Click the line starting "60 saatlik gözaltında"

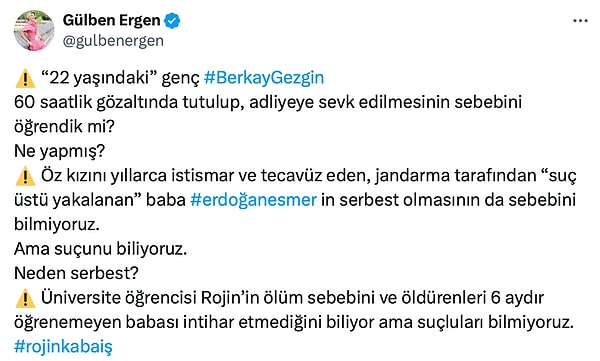point(268,102)
